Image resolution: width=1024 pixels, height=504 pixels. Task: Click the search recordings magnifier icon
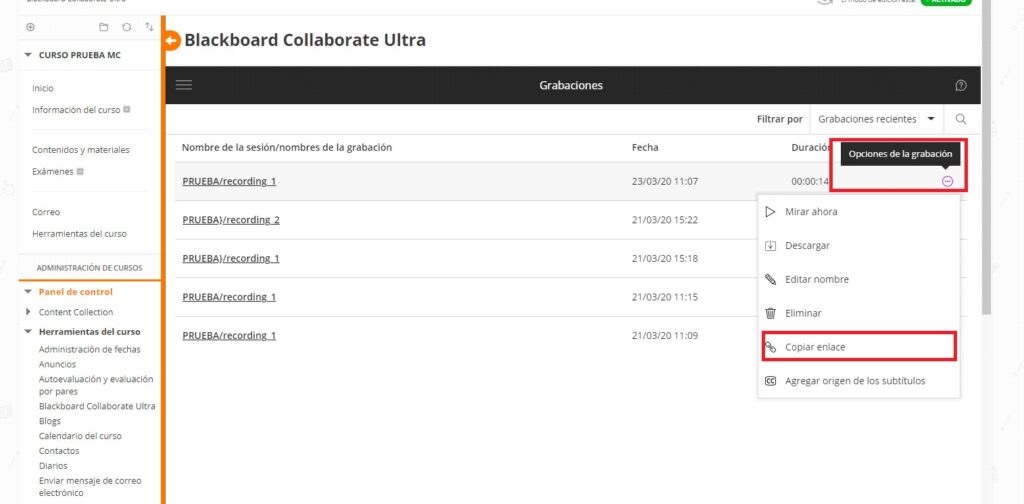[x=961, y=119]
